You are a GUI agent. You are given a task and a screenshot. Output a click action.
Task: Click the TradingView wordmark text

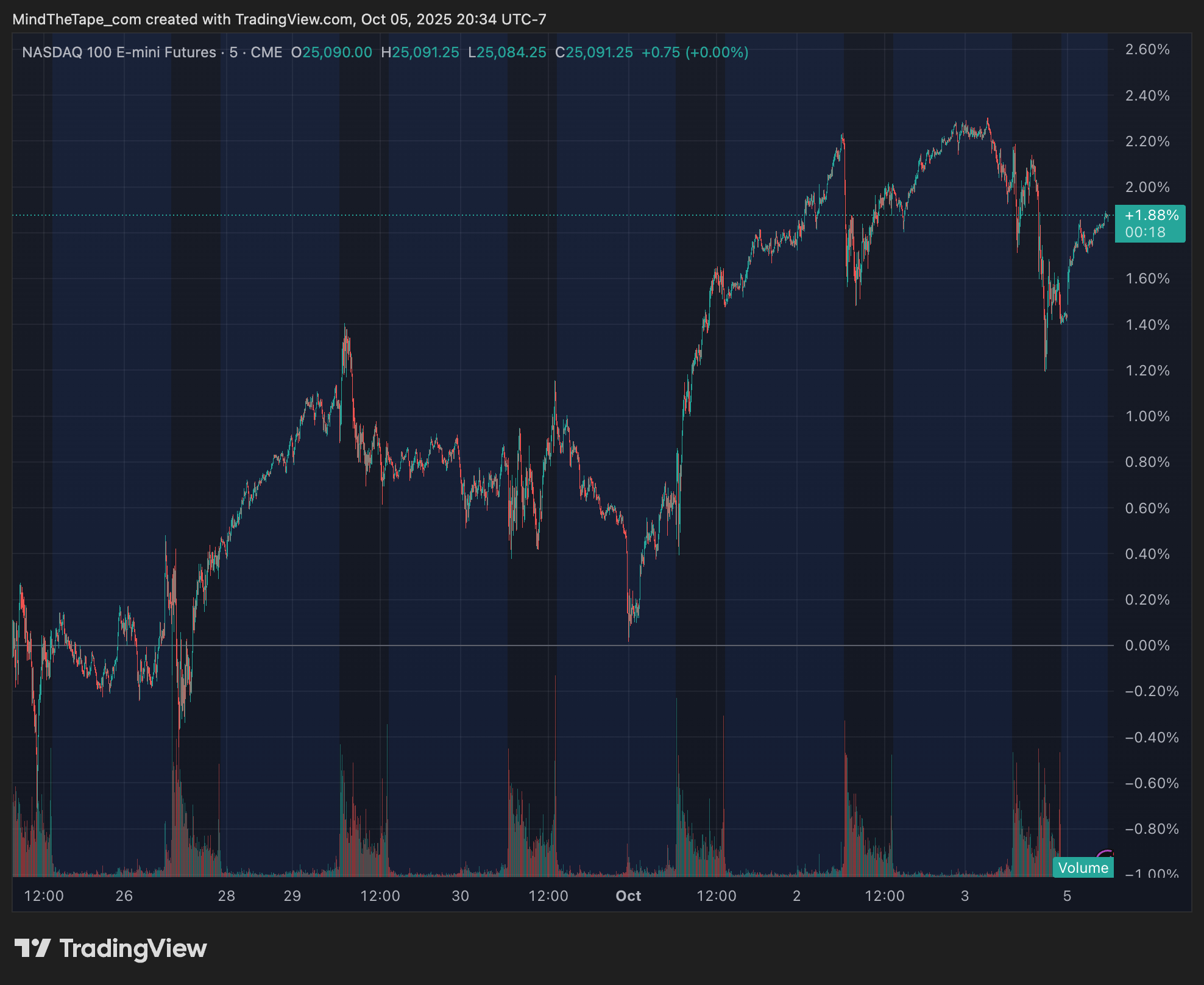(x=133, y=948)
